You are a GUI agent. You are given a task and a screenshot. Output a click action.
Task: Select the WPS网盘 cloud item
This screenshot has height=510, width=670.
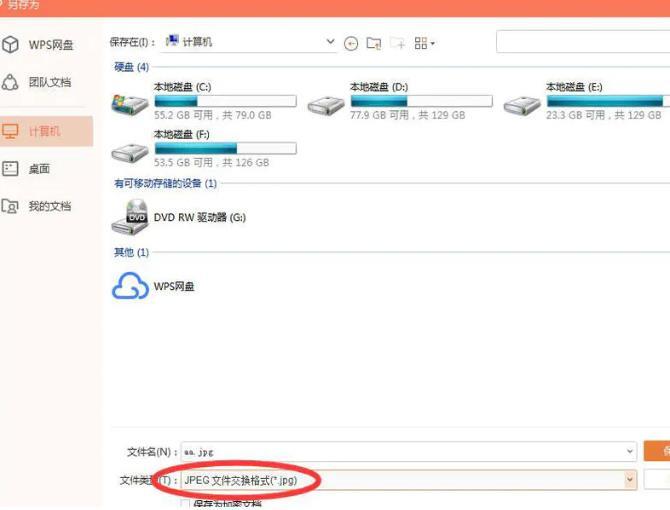[x=153, y=286]
